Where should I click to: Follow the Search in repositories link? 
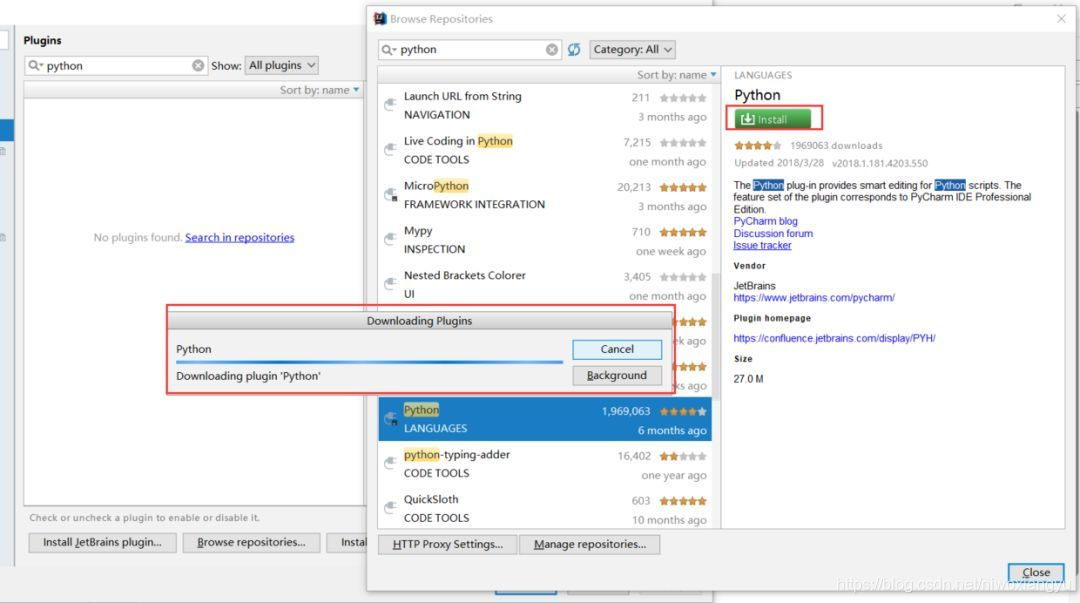[x=240, y=238]
